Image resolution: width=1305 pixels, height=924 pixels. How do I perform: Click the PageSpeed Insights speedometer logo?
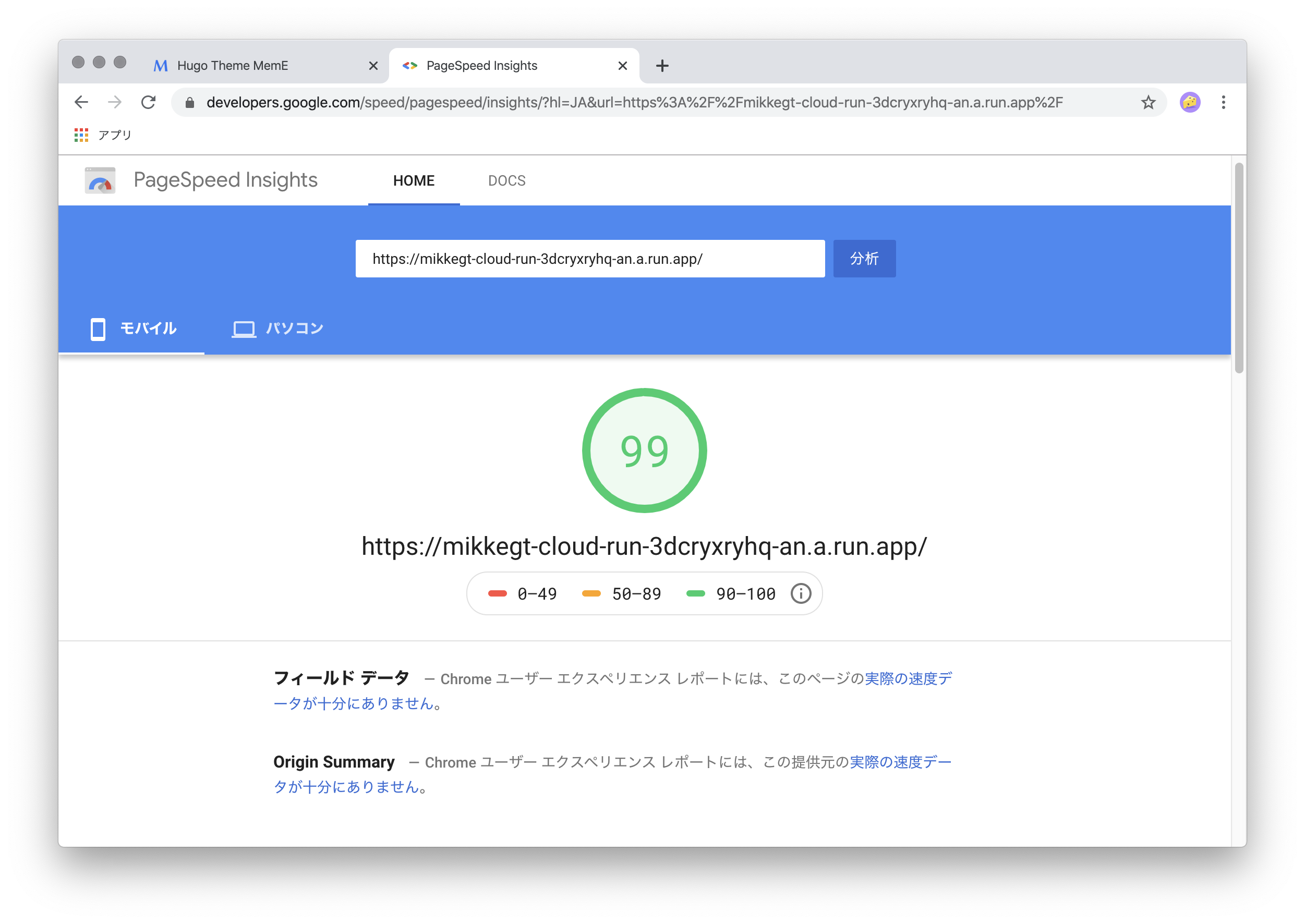coord(100,180)
